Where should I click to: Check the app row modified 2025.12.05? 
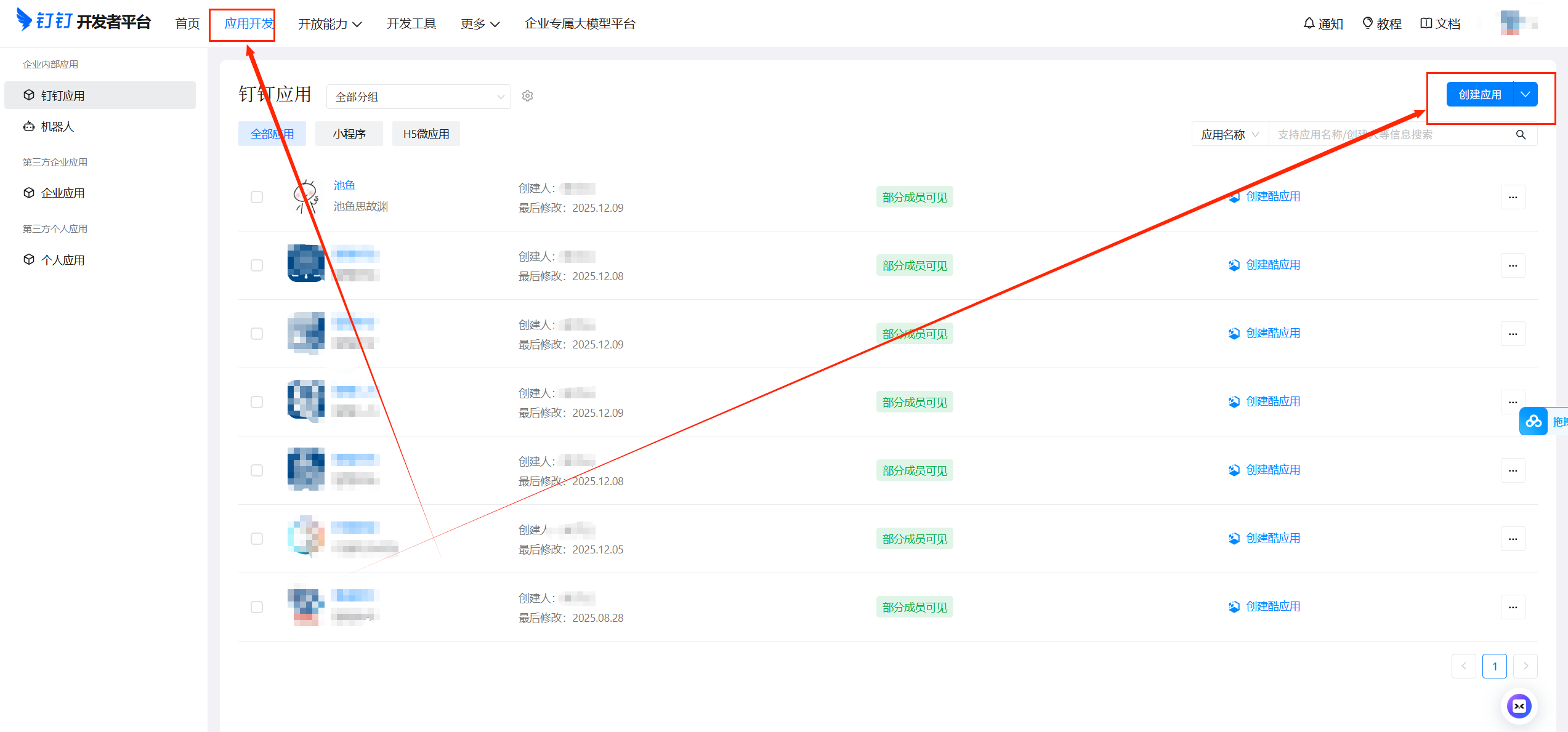[x=257, y=539]
